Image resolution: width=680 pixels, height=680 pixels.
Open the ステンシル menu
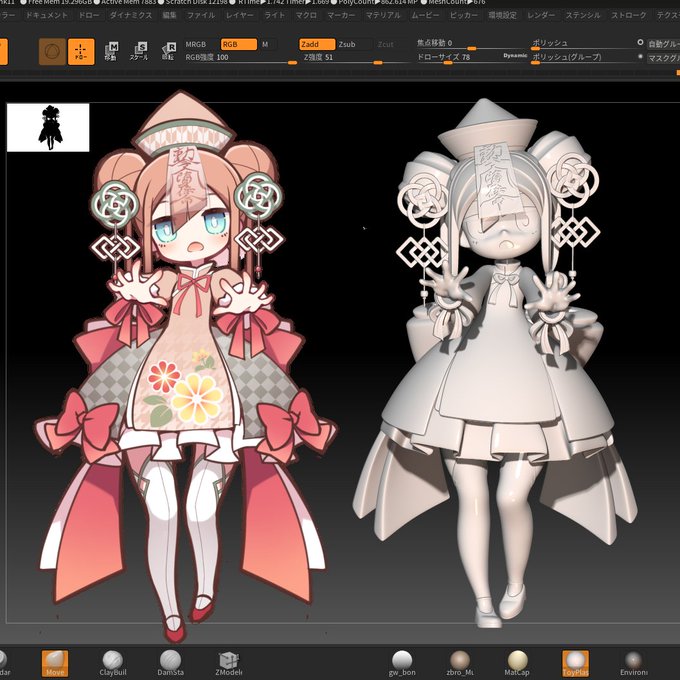coord(583,15)
